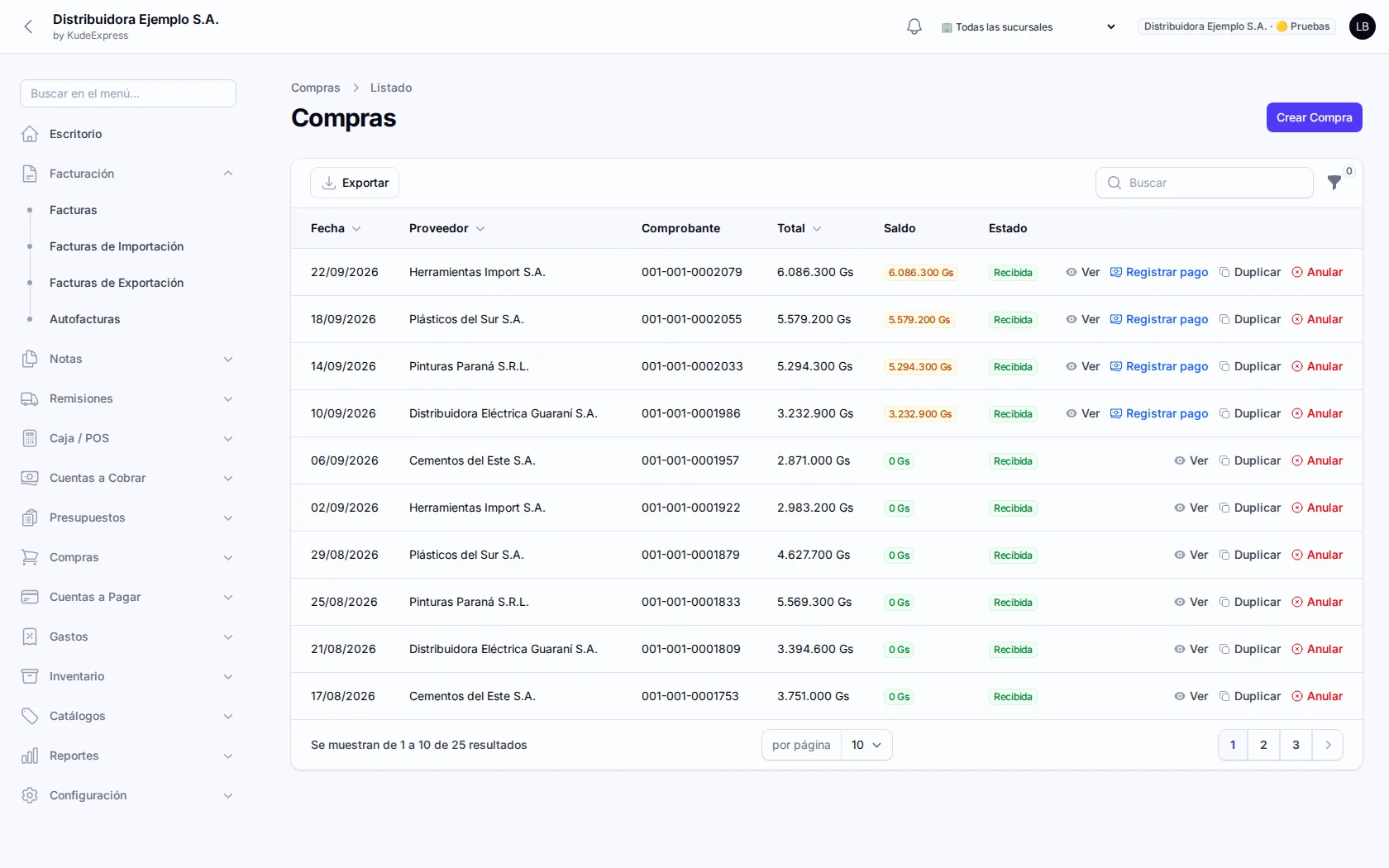Image resolution: width=1389 pixels, height=868 pixels.
Task: Click the 6.086.300 Gs saldo badge
Action: [x=921, y=273]
